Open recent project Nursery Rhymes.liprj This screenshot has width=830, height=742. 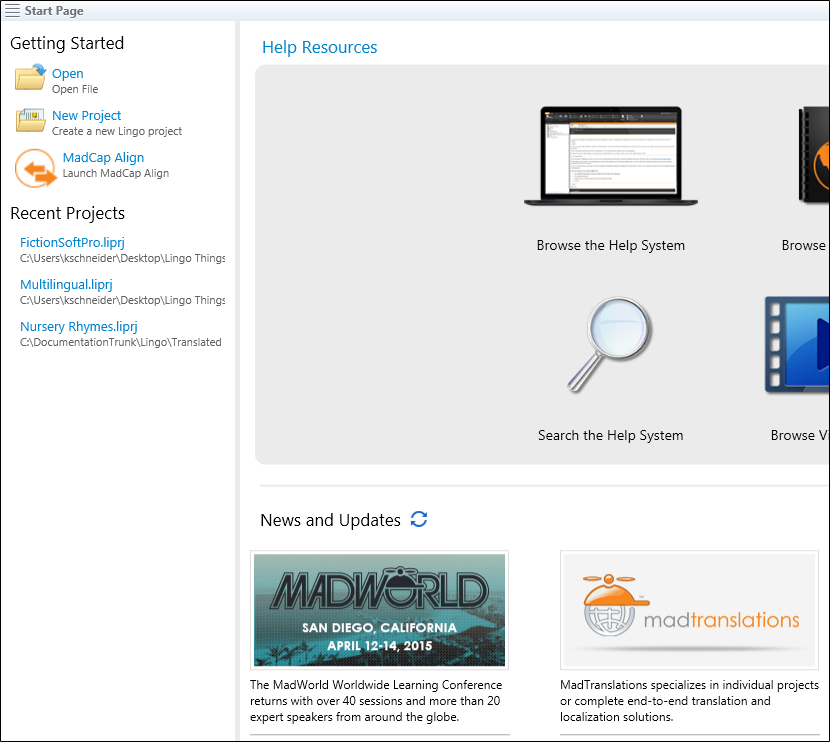(x=79, y=327)
